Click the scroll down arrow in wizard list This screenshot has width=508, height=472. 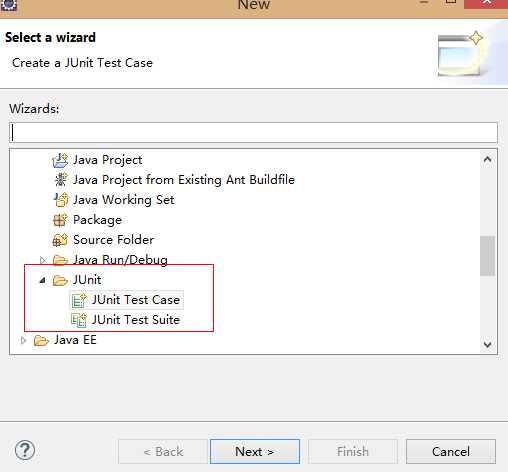coord(487,344)
